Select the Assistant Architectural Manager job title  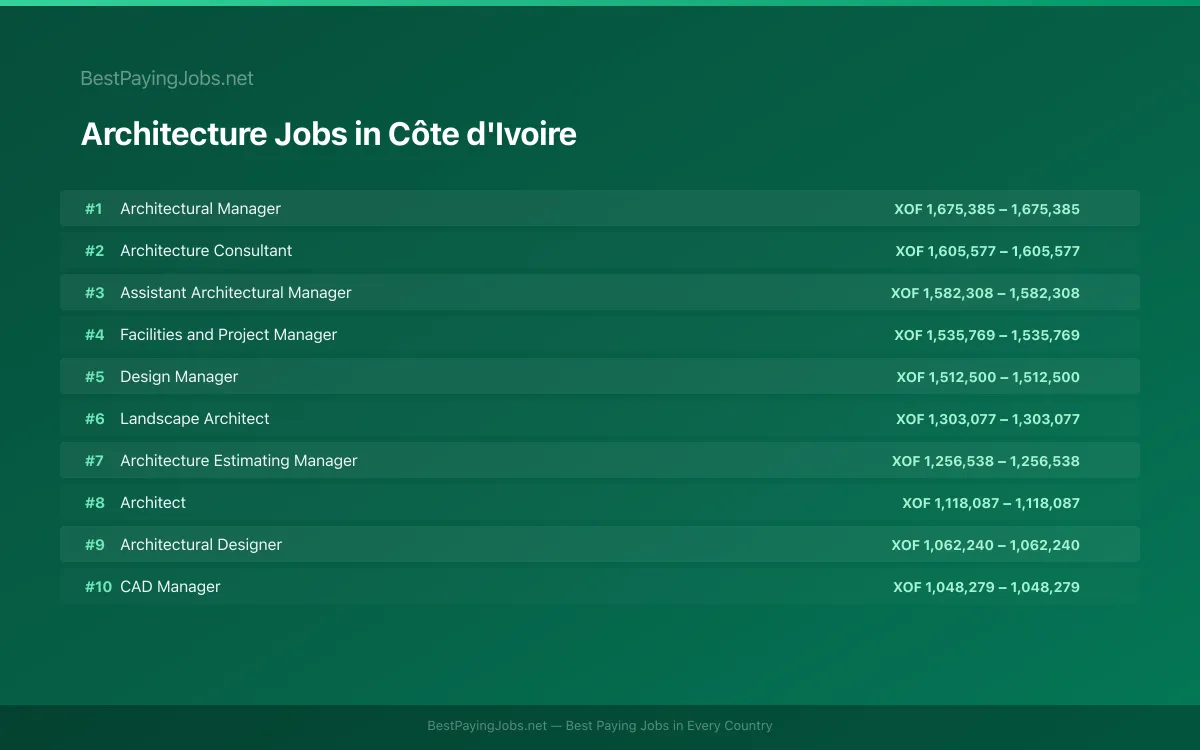(x=236, y=293)
